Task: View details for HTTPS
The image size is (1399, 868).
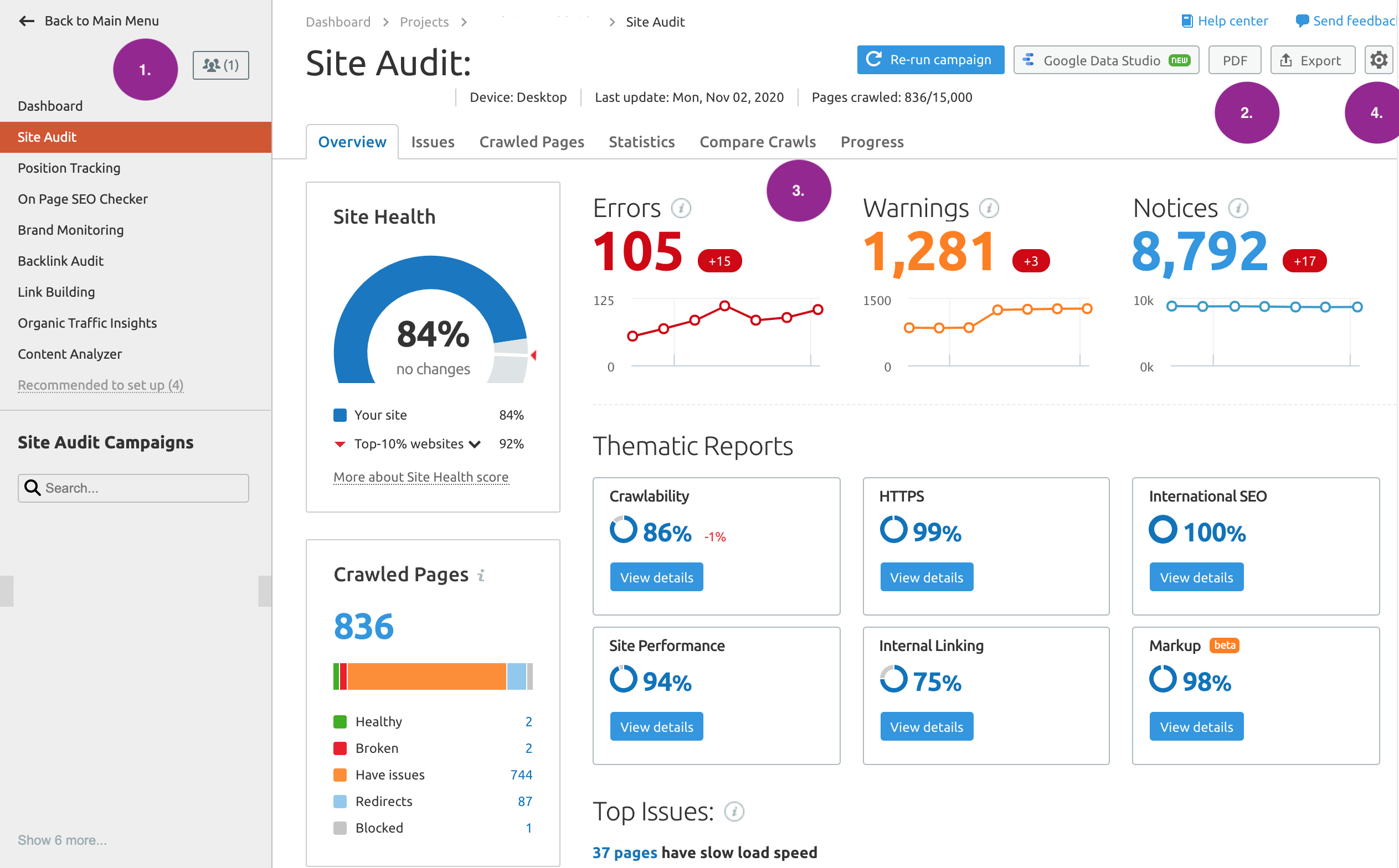Action: pos(927,577)
